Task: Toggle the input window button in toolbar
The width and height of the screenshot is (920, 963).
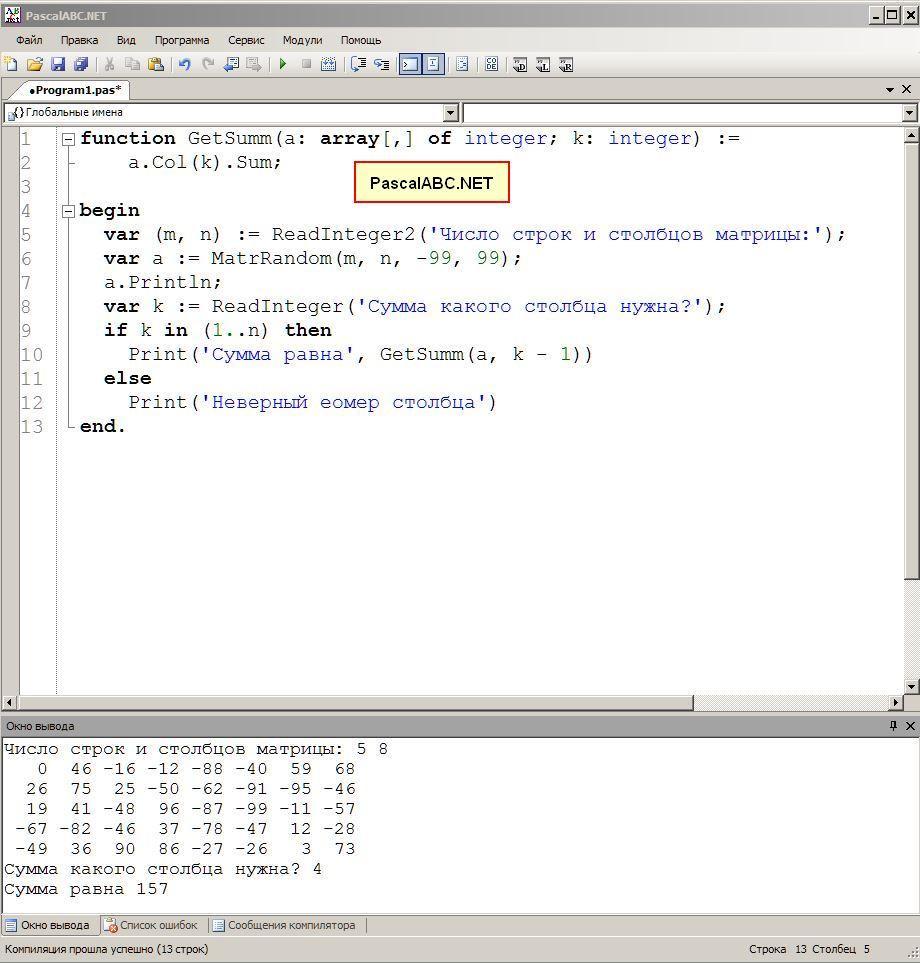Action: pyautogui.click(x=433, y=65)
